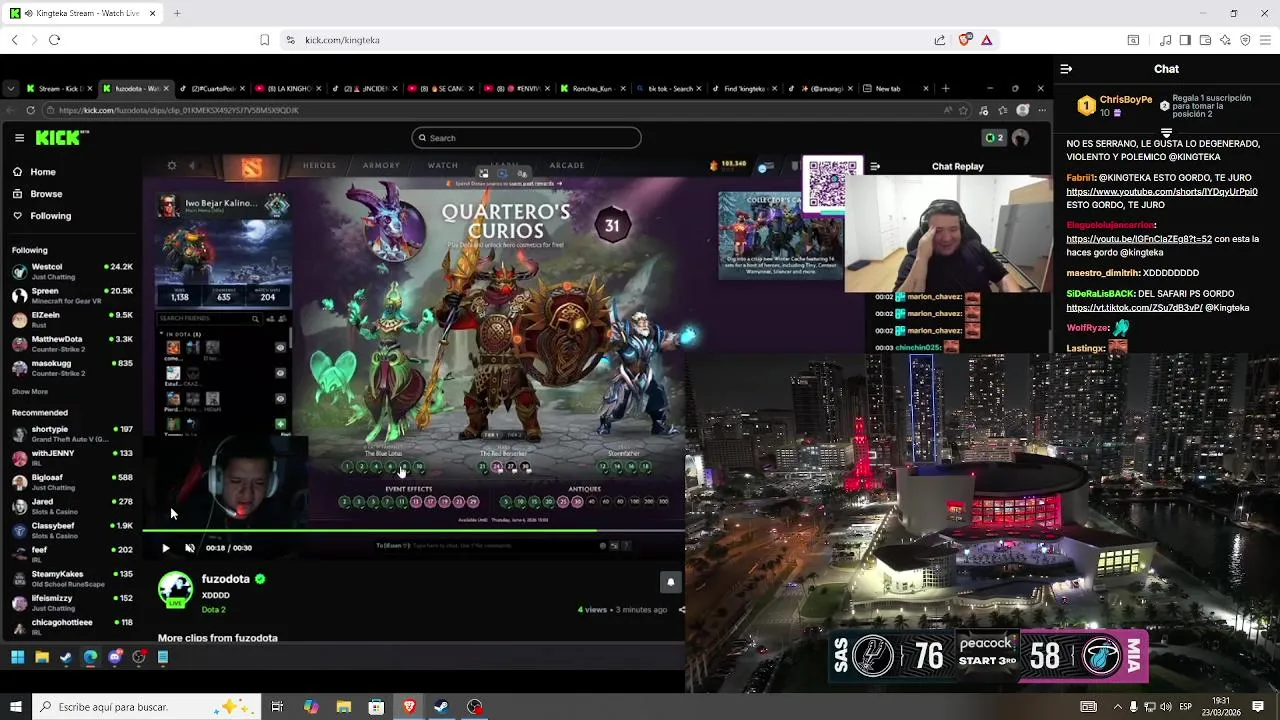Viewport: 1280px width, 720px height.
Task: Open Westcol channel in Following list
Action: coord(72,271)
